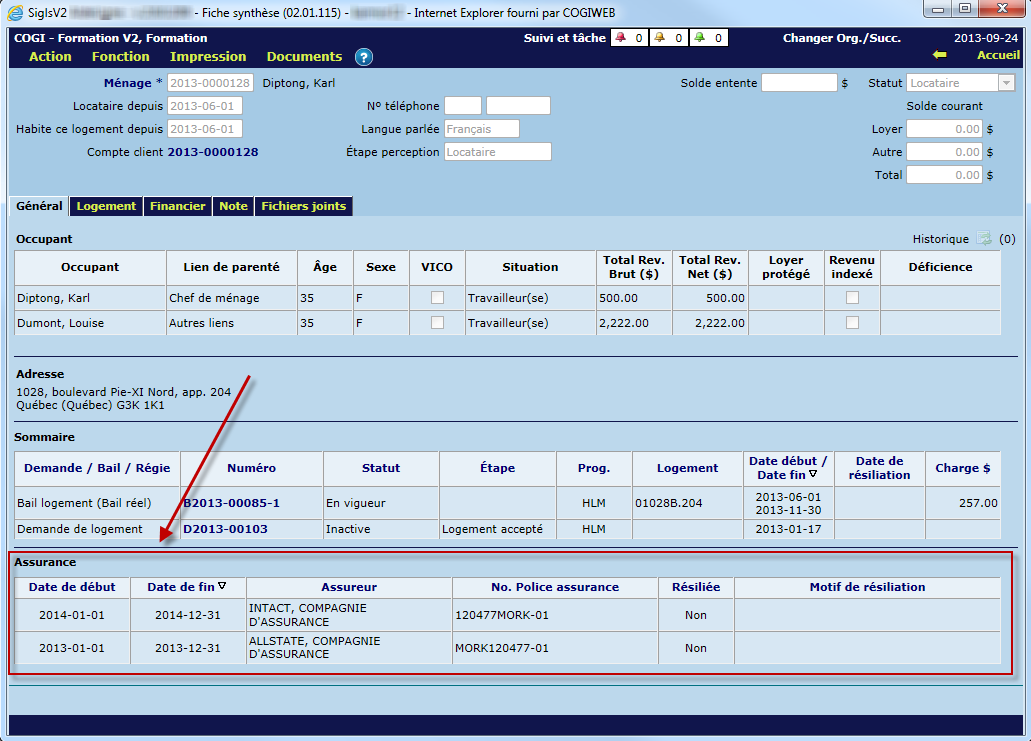Click the yellow bell task indicator
The width and height of the screenshot is (1031, 741).
click(660, 38)
